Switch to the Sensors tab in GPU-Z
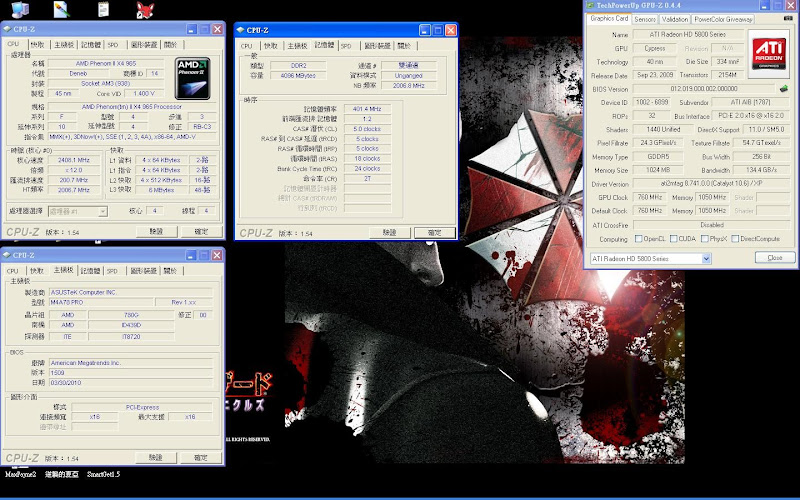Image resolution: width=800 pixels, height=500 pixels. pyautogui.click(x=645, y=19)
